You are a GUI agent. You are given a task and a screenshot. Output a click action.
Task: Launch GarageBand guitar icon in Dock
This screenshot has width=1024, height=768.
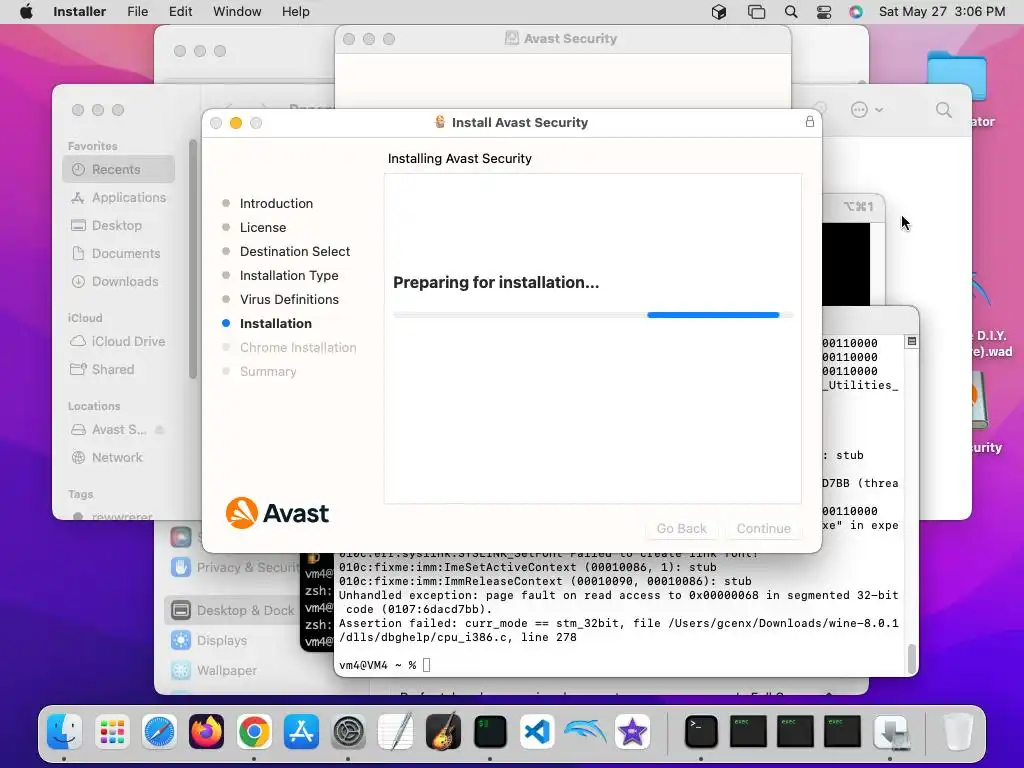point(443,731)
